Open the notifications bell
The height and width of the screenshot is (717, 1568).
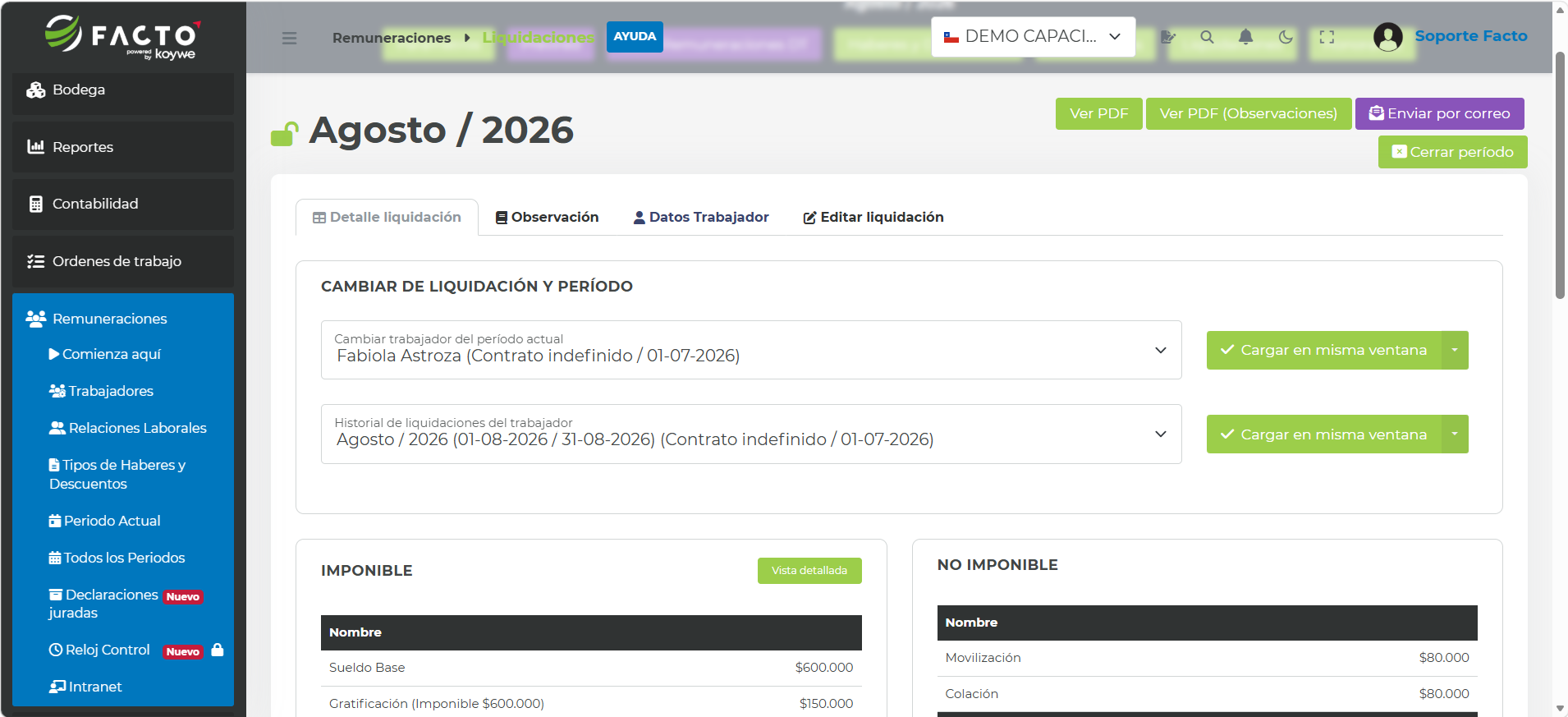[1245, 37]
